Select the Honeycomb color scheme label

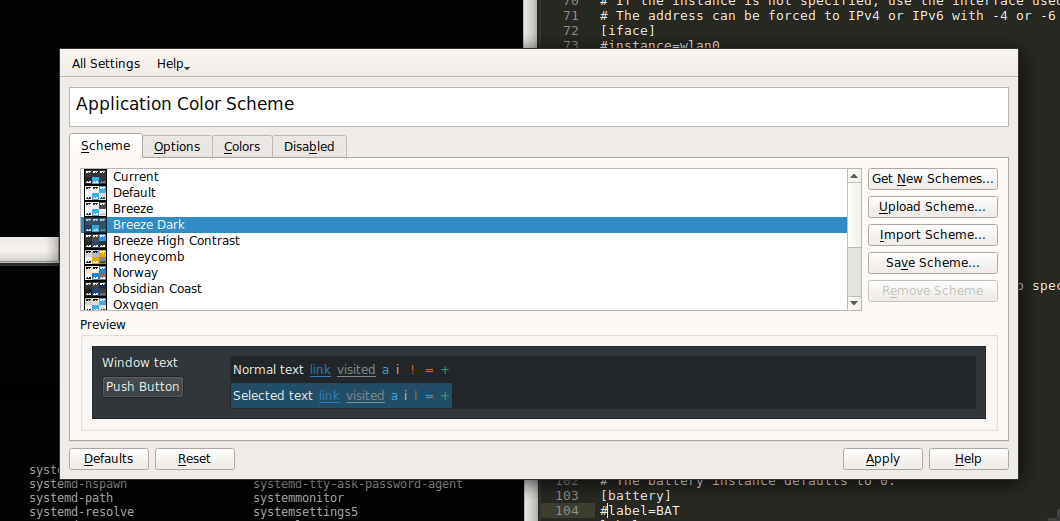click(x=149, y=257)
